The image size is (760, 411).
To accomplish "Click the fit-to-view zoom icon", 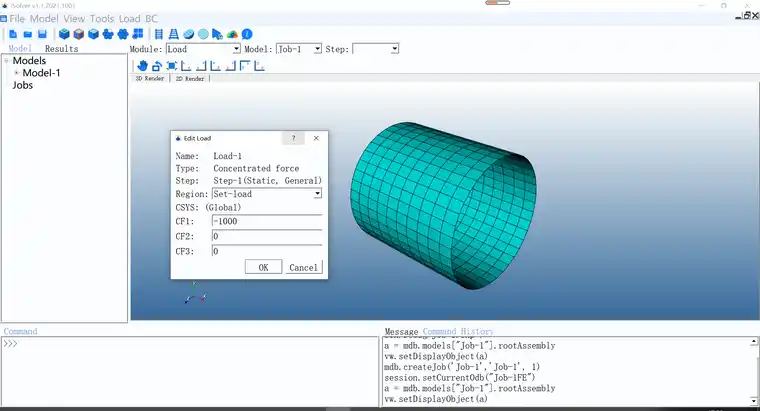I will point(172,66).
